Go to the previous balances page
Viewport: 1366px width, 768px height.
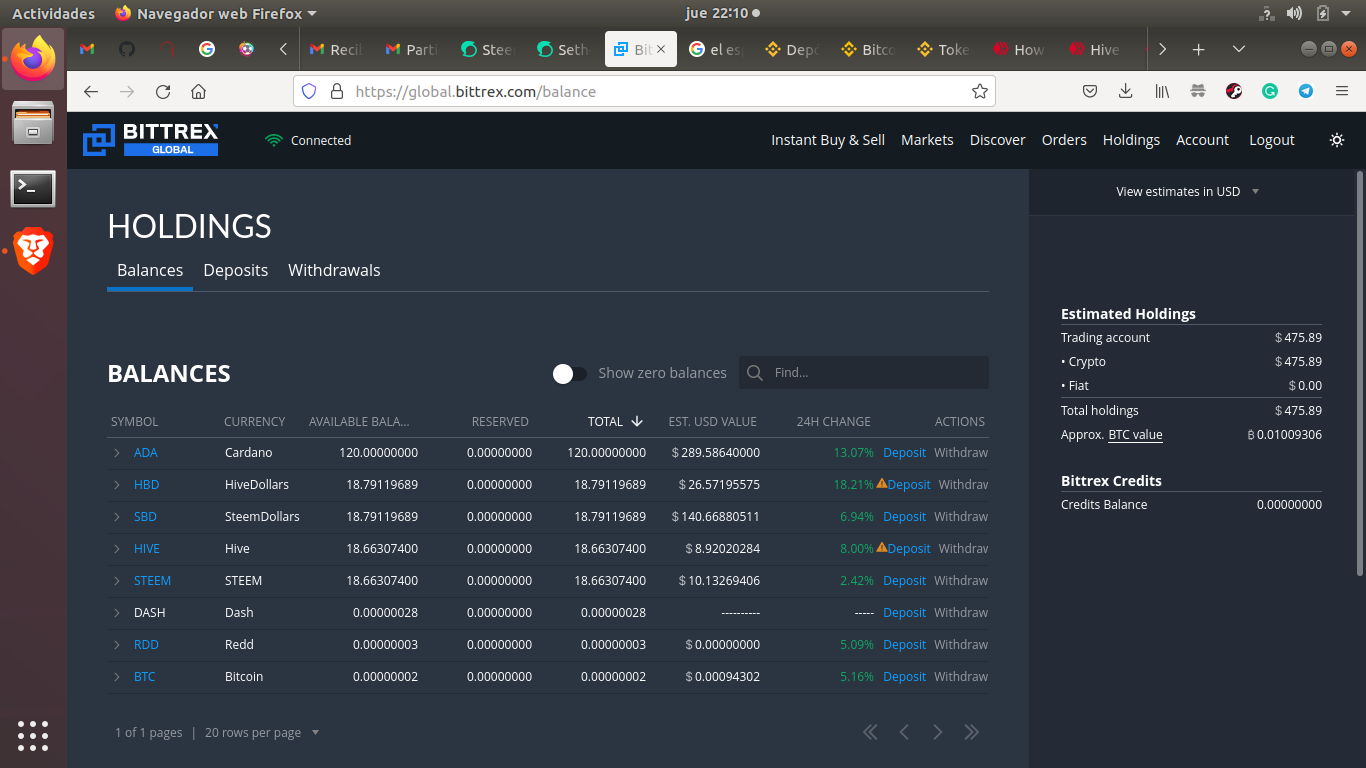point(904,732)
